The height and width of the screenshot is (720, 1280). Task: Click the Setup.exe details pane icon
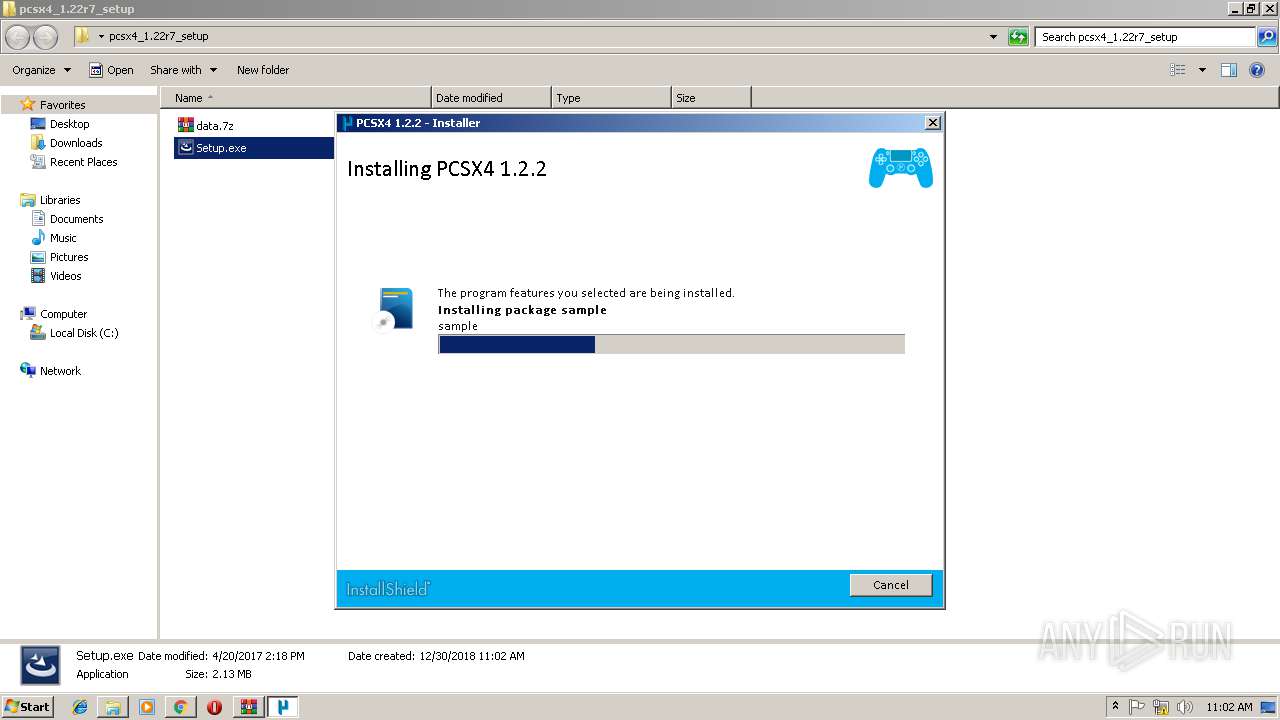tap(39, 666)
